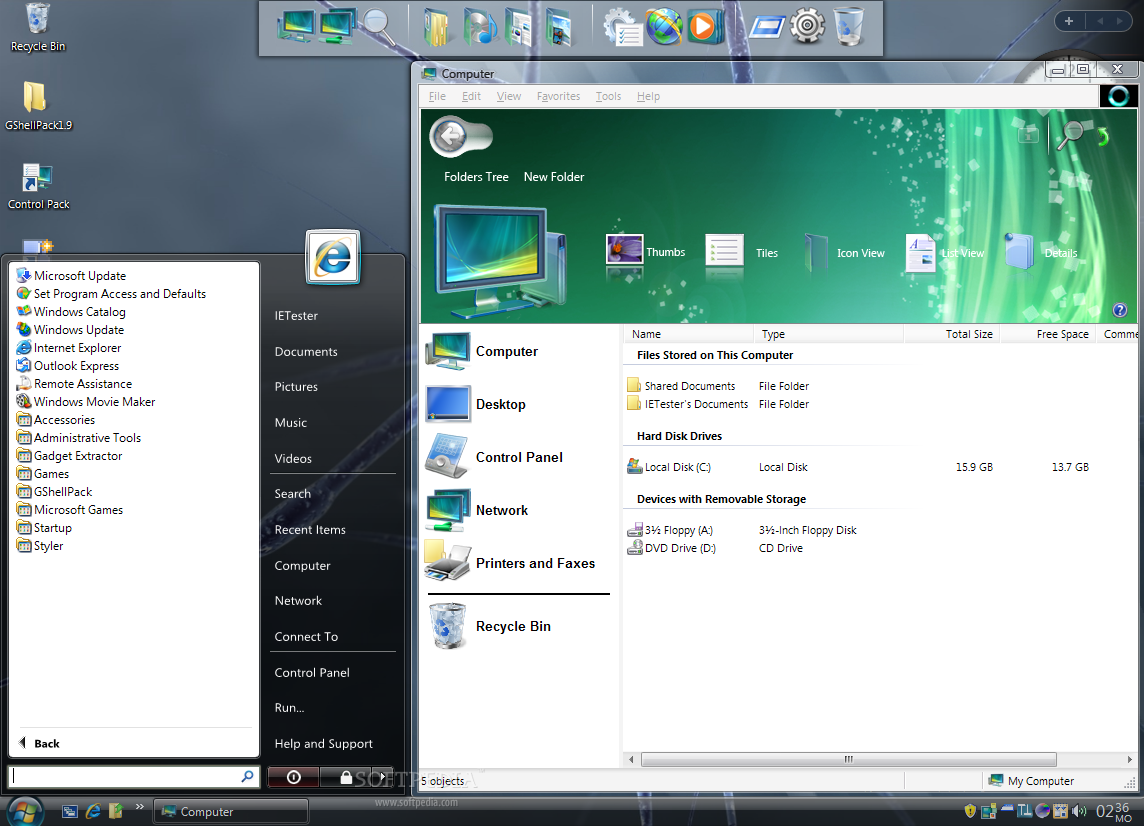
Task: Open Printers and Faxes in left panel
Action: 510,563
